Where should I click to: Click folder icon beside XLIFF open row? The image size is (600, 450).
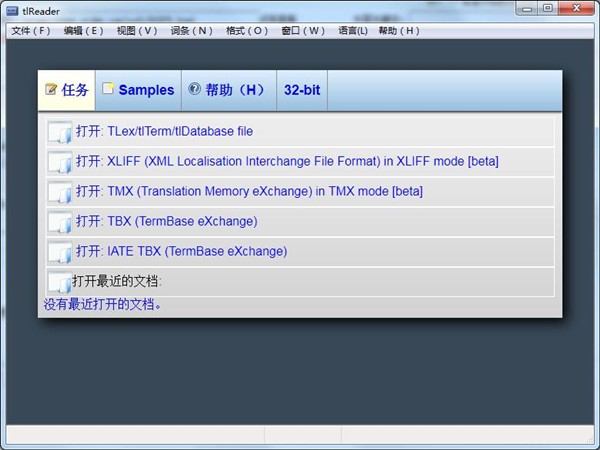click(x=60, y=162)
